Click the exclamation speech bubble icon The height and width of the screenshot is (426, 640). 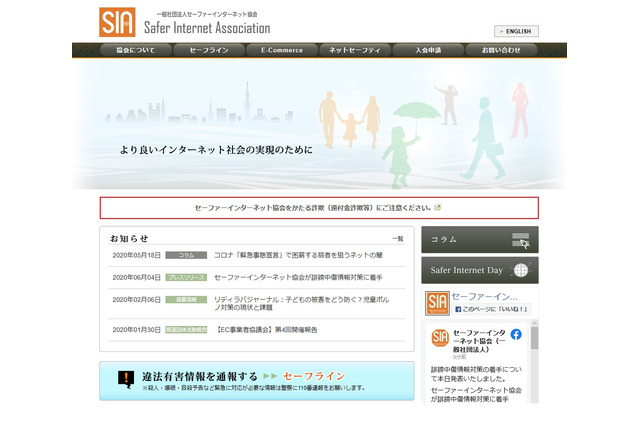coord(126,379)
